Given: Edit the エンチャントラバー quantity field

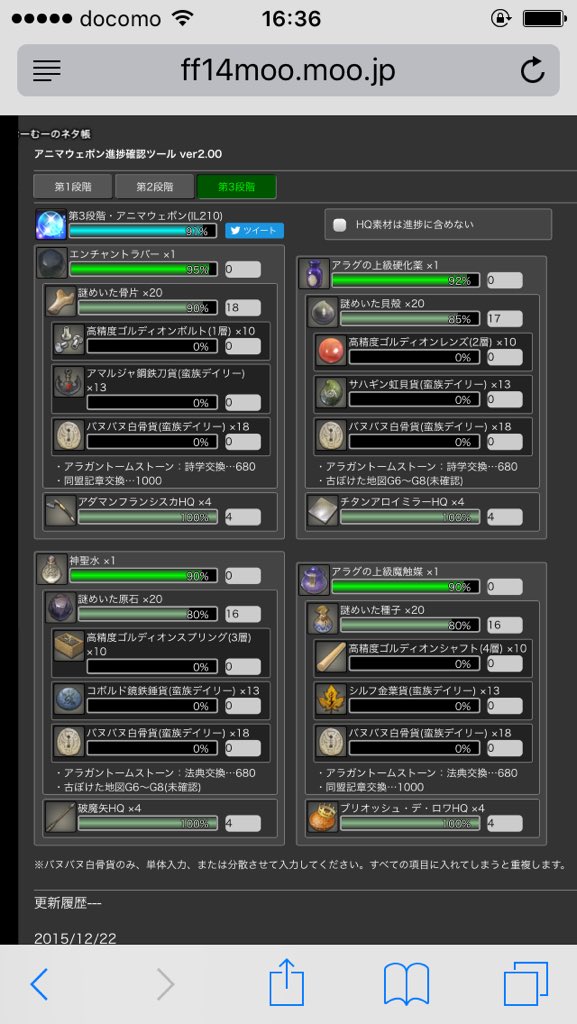Looking at the screenshot, I should pyautogui.click(x=243, y=269).
